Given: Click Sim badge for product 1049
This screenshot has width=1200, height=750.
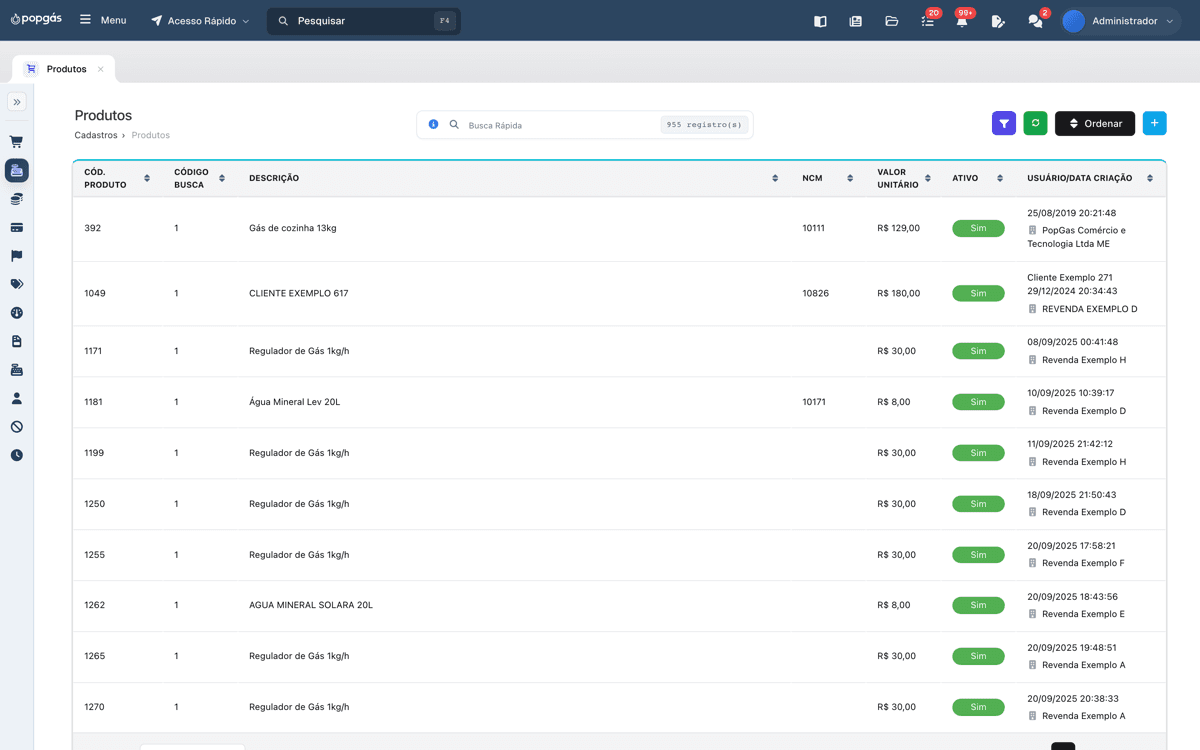Looking at the screenshot, I should [x=978, y=293].
